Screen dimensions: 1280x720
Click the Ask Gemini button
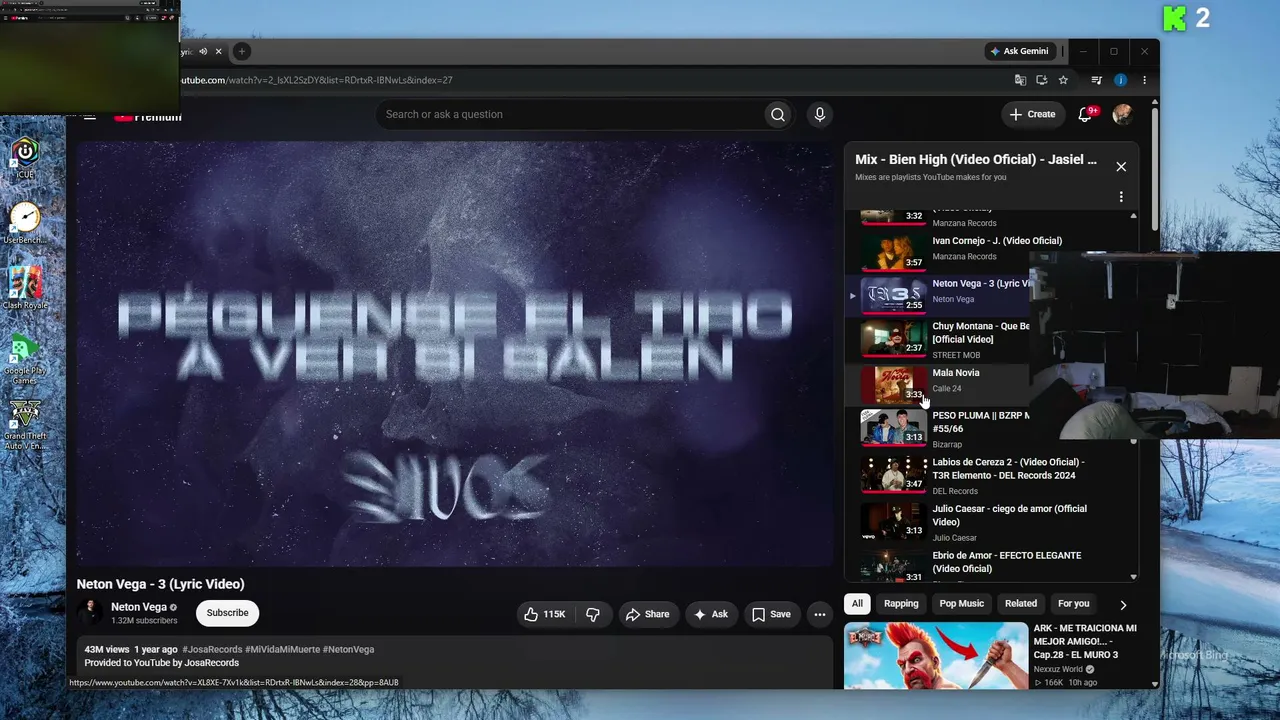tap(1021, 51)
